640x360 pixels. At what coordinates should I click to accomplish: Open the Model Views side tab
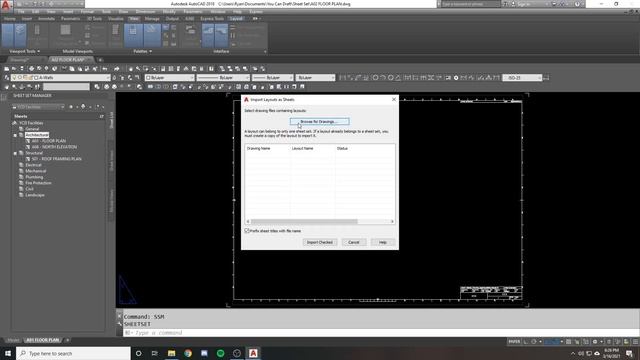(111, 200)
